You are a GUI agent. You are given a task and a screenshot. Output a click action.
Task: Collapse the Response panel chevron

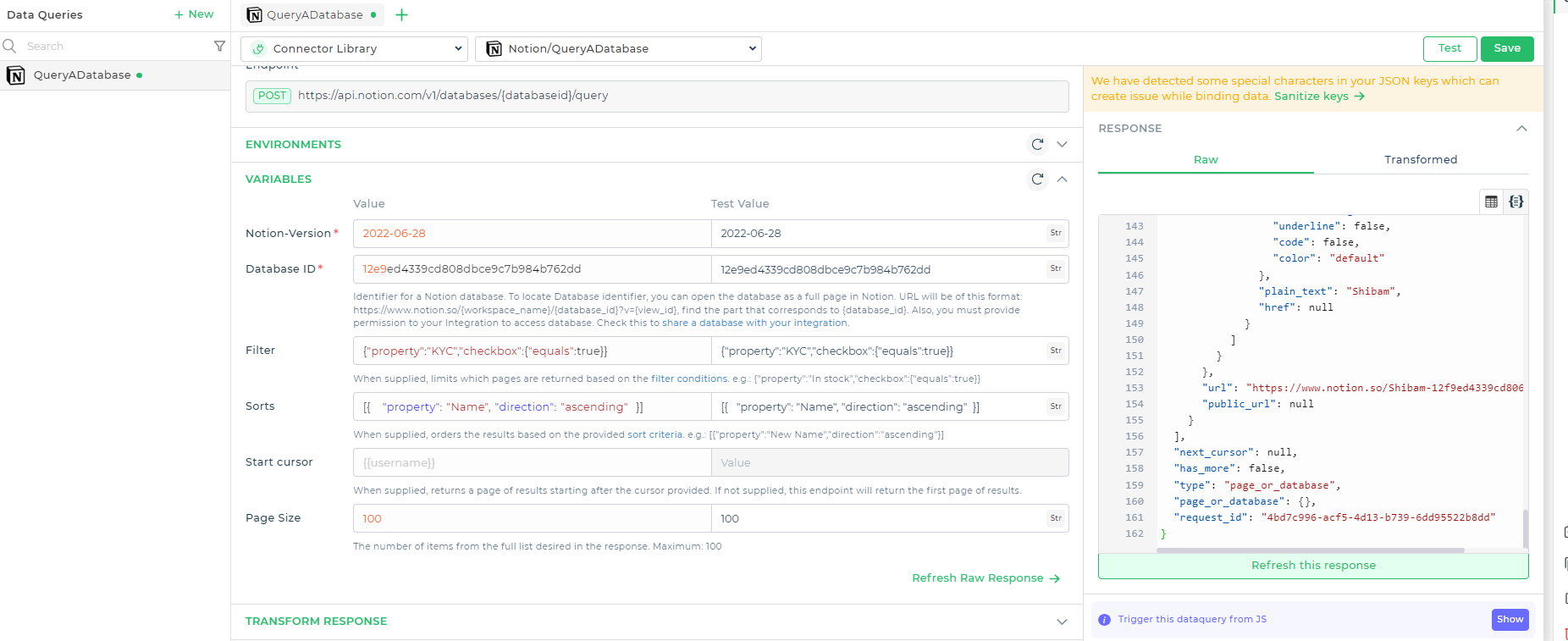pyautogui.click(x=1521, y=129)
